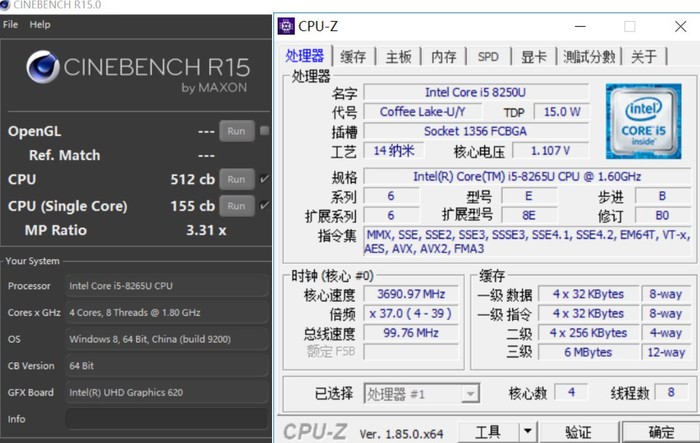This screenshot has height=443, width=700.
Task: Click the 代号 value Coffee Lake-U/Y
Action: [x=422, y=112]
